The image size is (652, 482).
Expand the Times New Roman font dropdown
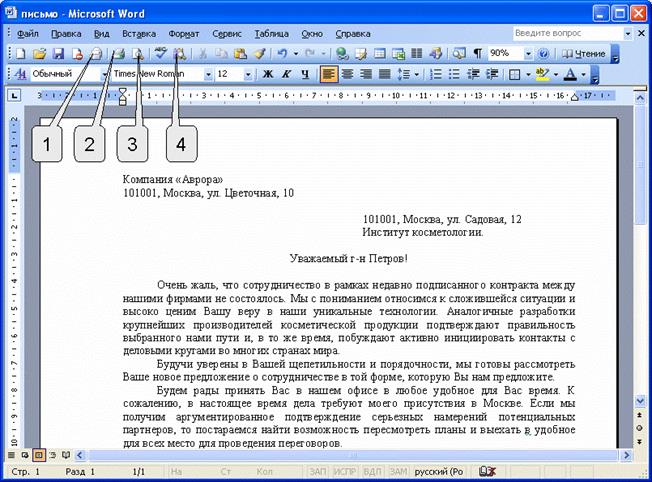208,74
